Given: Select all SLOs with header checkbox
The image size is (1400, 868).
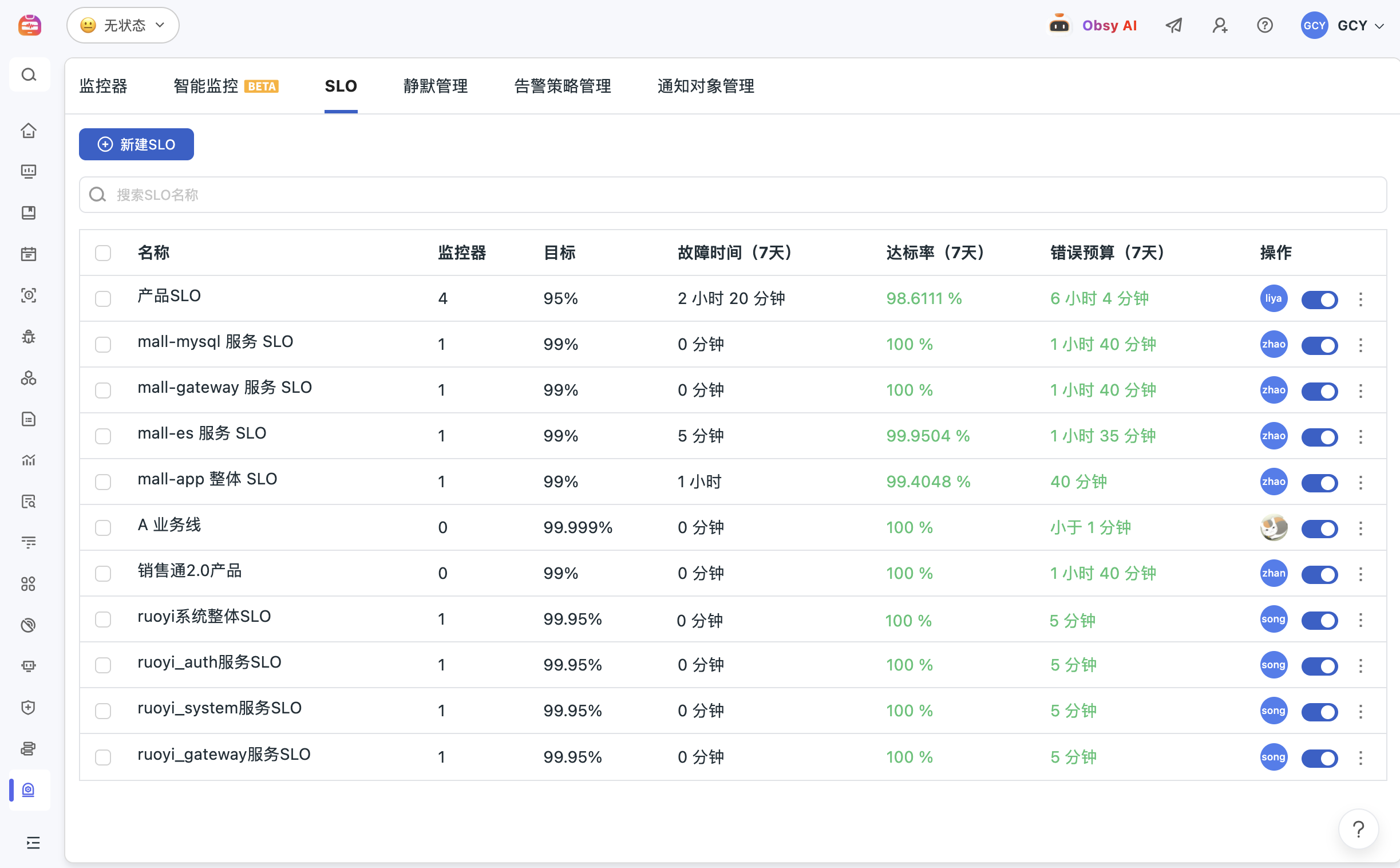Looking at the screenshot, I should [102, 253].
